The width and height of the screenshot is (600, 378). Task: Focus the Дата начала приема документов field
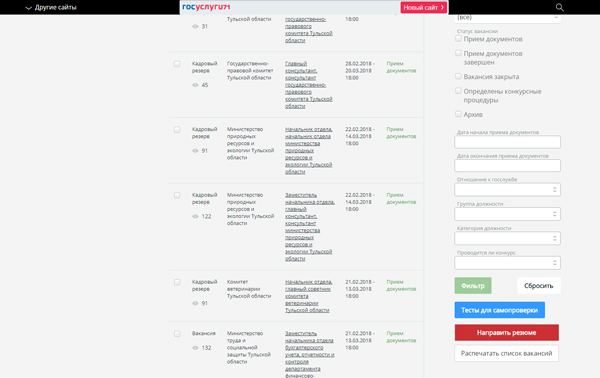click(507, 142)
